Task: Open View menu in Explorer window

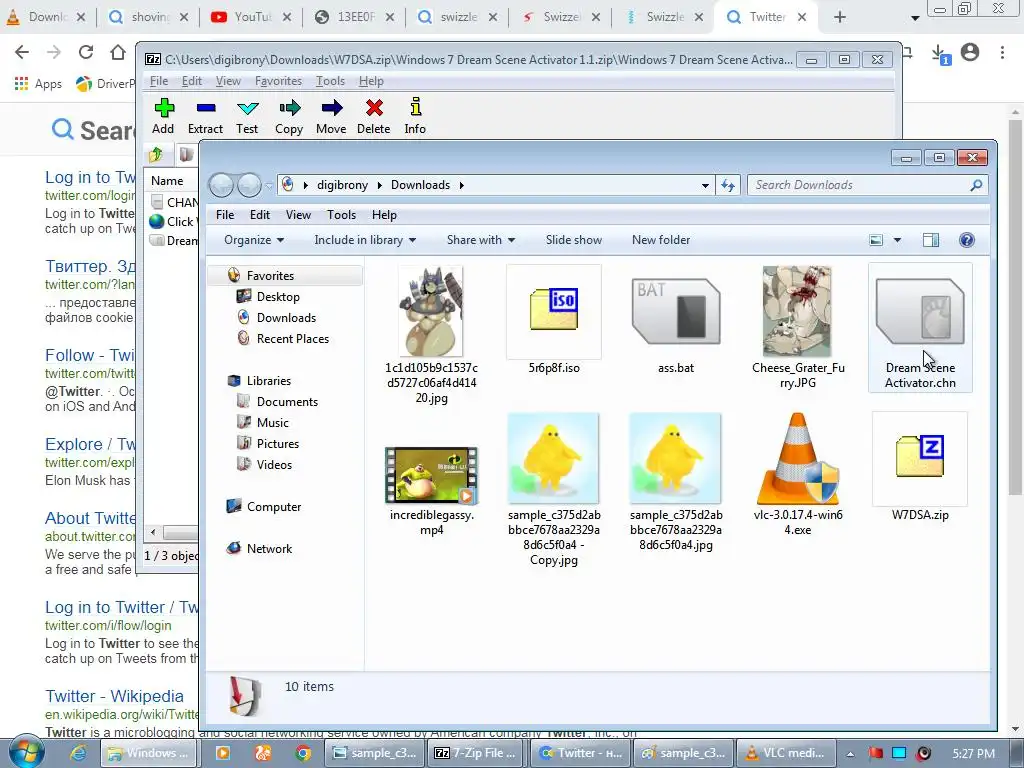Action: pos(298,215)
